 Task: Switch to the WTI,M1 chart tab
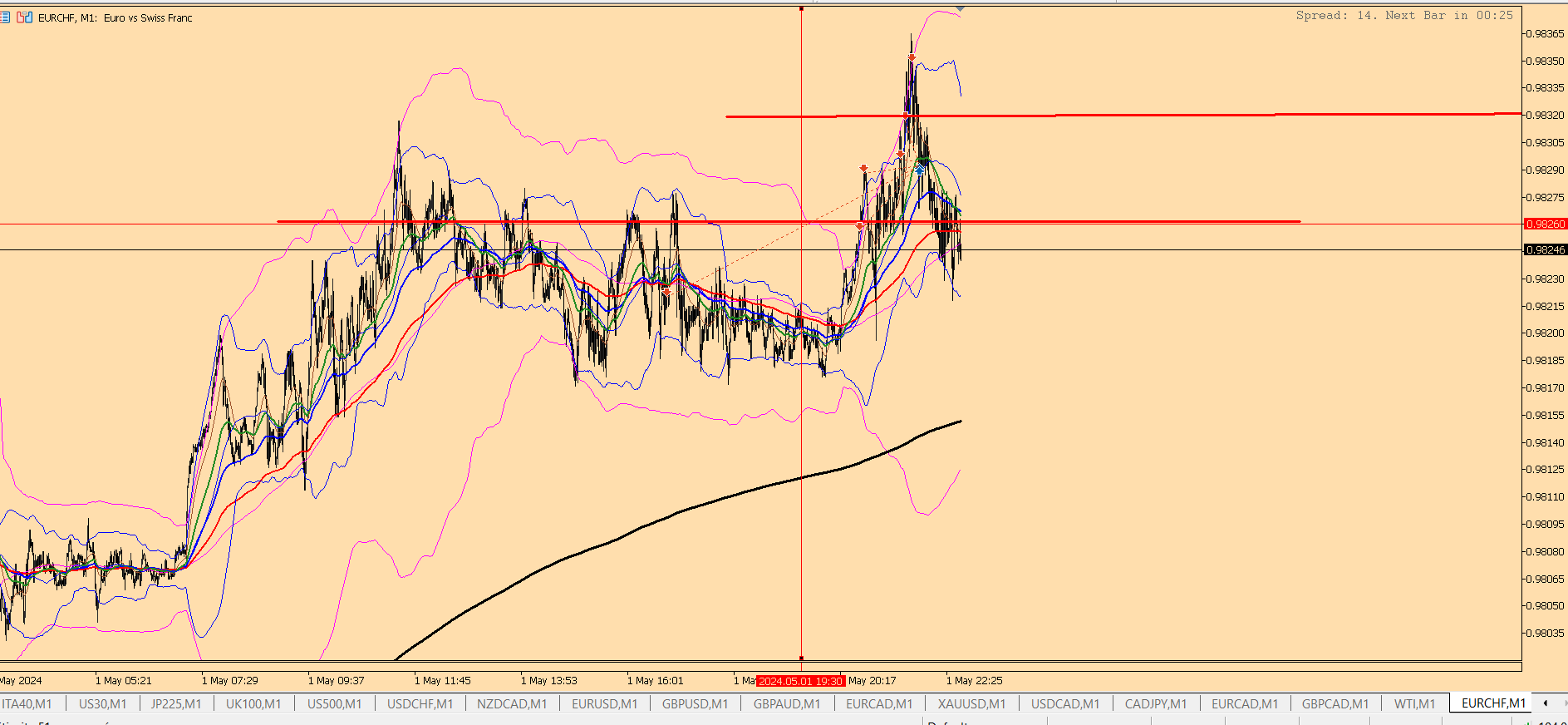[1414, 703]
